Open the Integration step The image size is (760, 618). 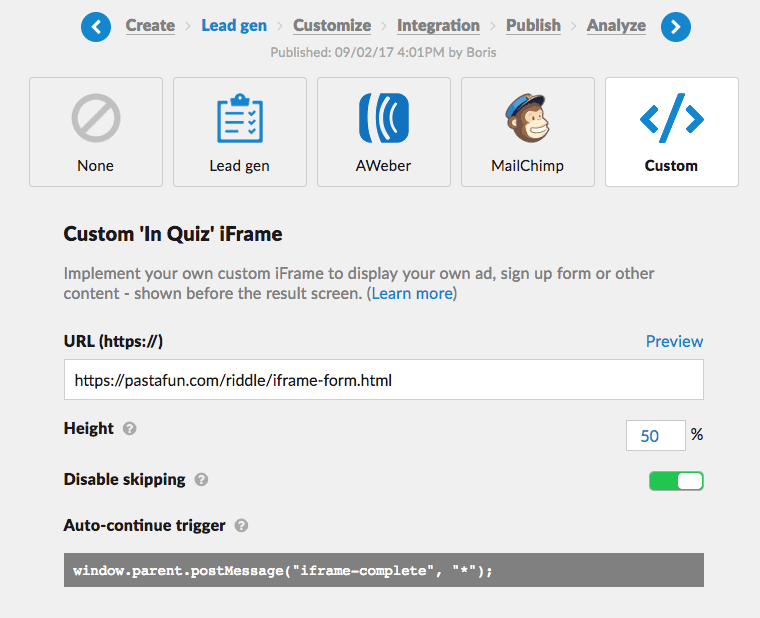[439, 25]
